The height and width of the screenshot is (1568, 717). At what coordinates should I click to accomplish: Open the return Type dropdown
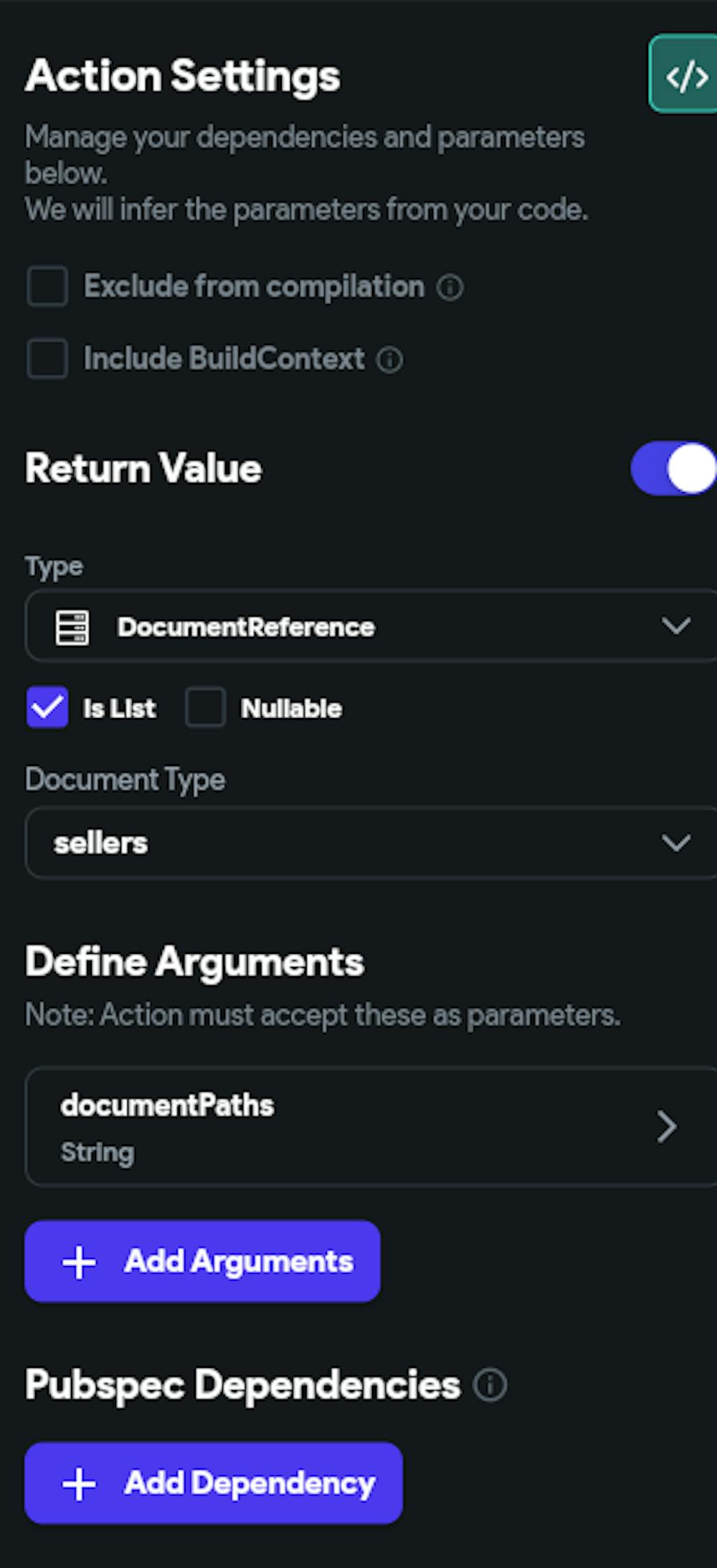click(x=358, y=626)
